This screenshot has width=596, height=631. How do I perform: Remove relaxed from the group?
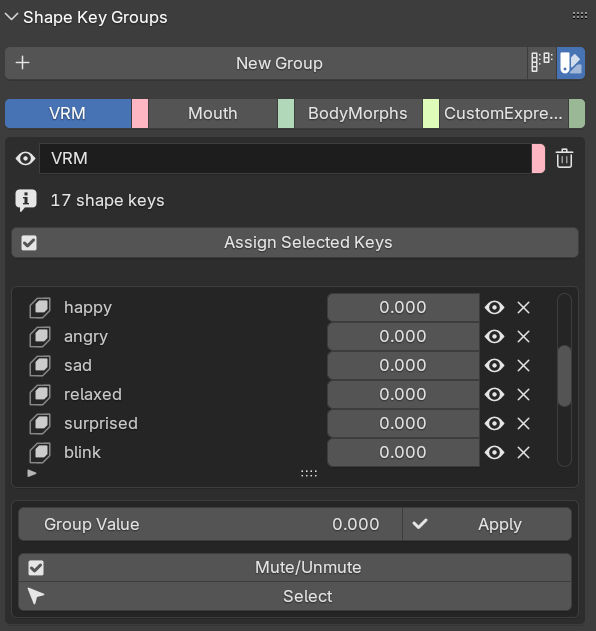coord(523,394)
